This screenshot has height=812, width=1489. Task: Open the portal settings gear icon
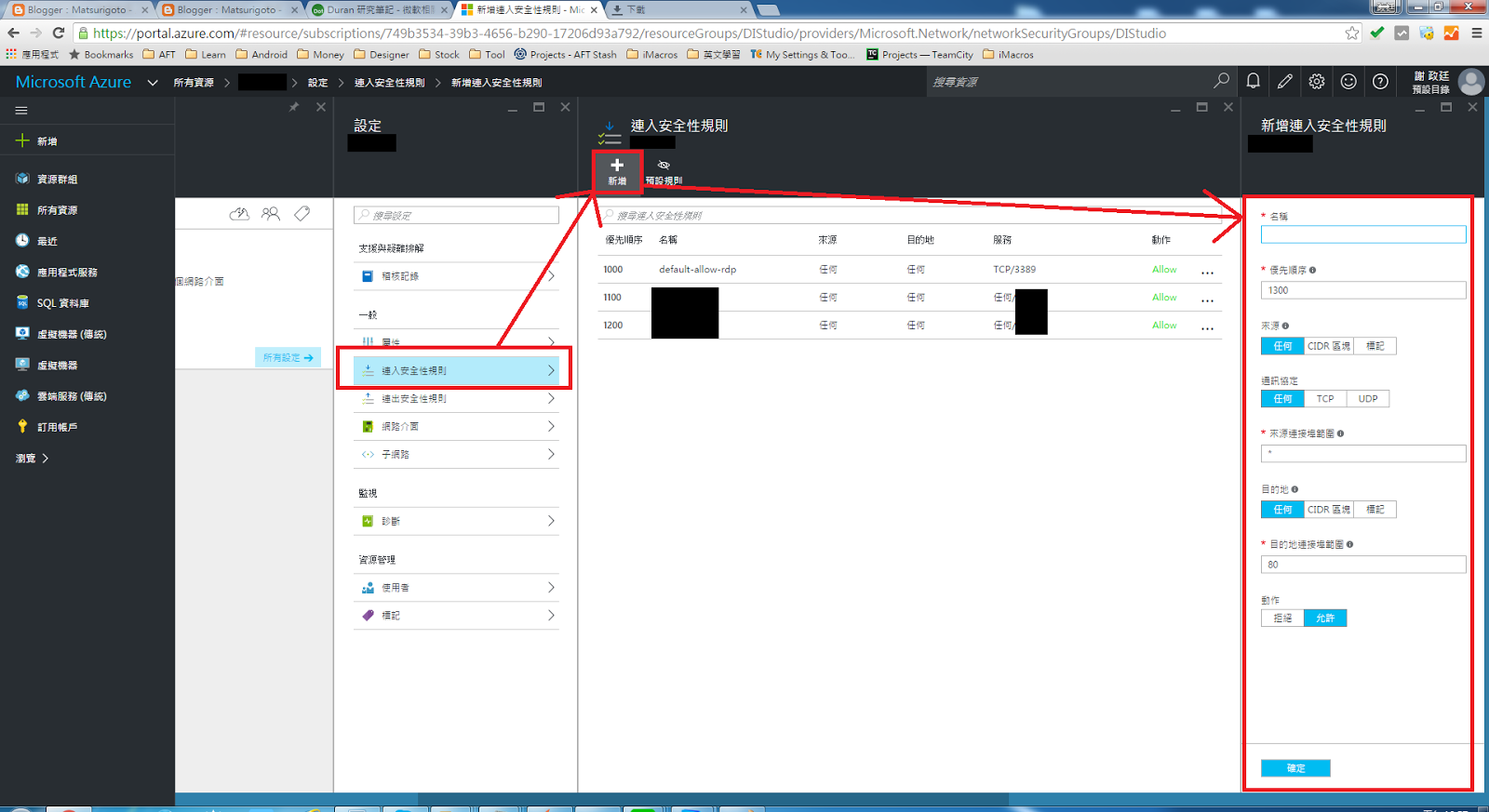1317,82
